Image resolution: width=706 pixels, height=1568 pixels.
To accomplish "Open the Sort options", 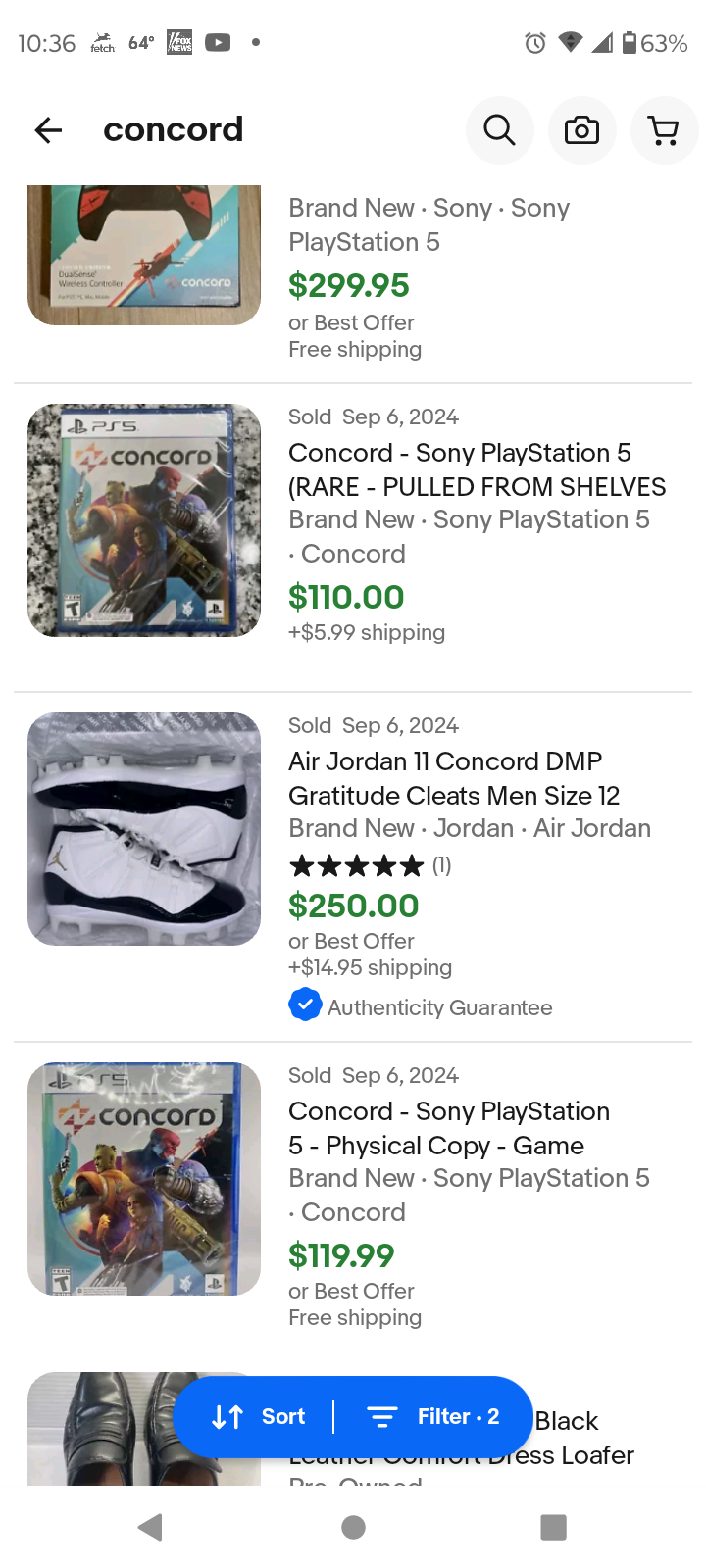I will [x=259, y=1417].
